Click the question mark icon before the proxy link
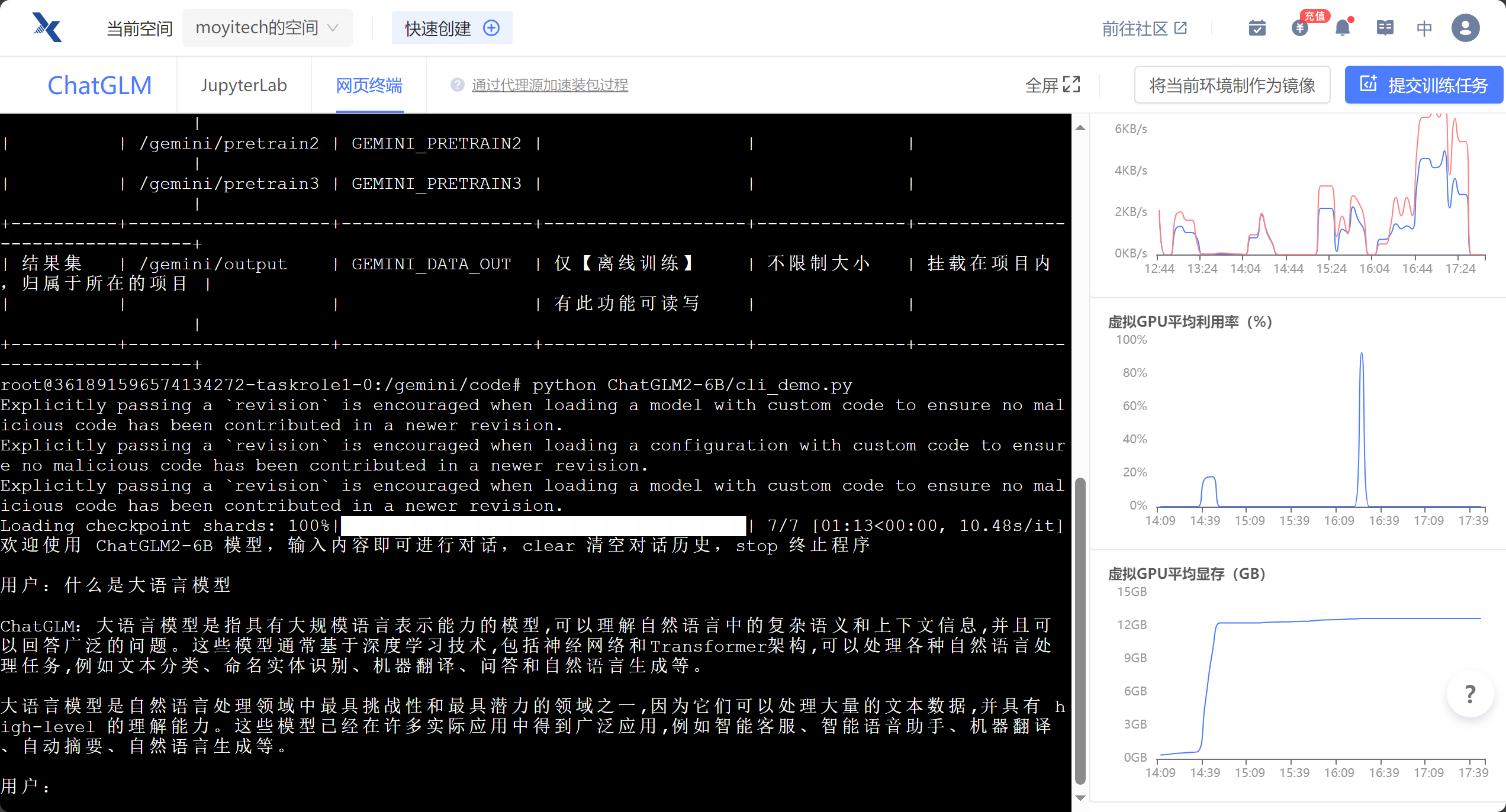Screen dimensions: 1506x812 click(x=457, y=85)
